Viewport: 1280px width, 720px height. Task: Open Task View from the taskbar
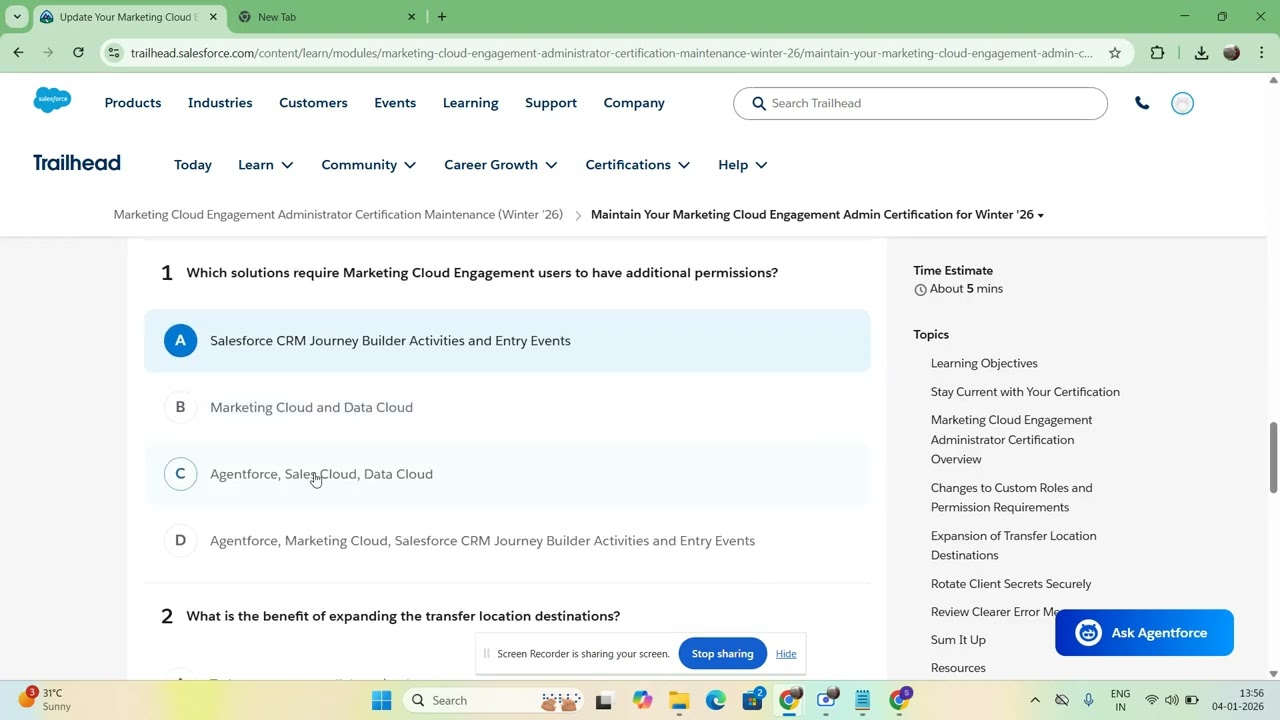(604, 701)
